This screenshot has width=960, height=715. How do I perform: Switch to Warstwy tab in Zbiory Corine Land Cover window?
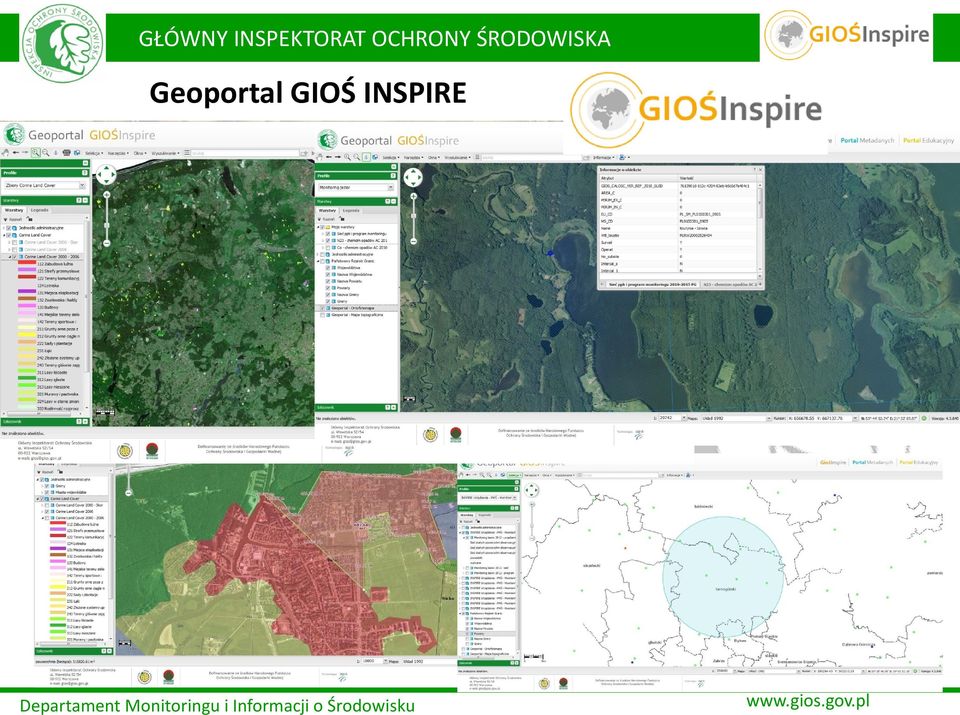point(13,210)
